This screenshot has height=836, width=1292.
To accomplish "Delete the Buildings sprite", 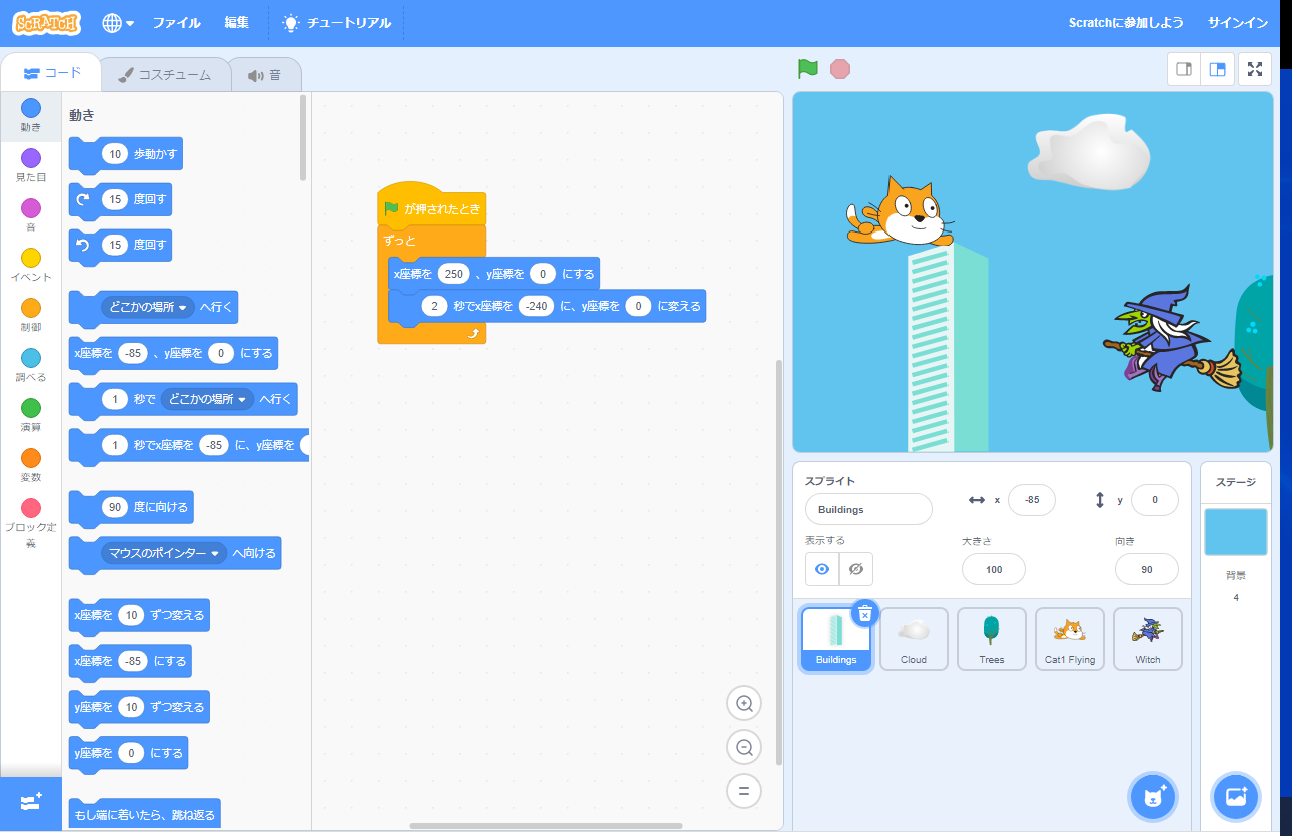I will (x=865, y=613).
